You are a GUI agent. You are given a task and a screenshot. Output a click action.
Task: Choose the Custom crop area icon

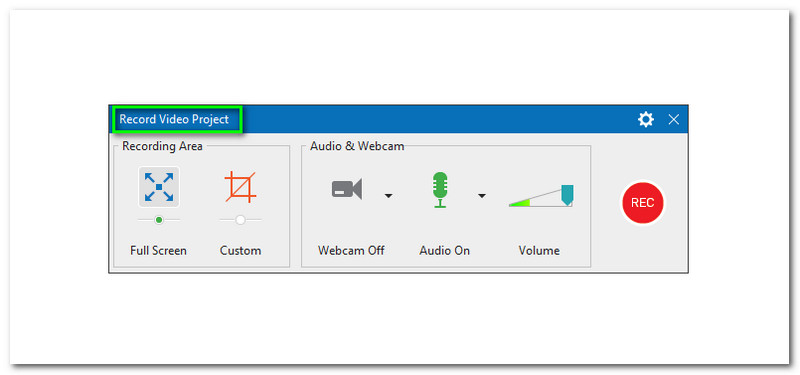240,187
